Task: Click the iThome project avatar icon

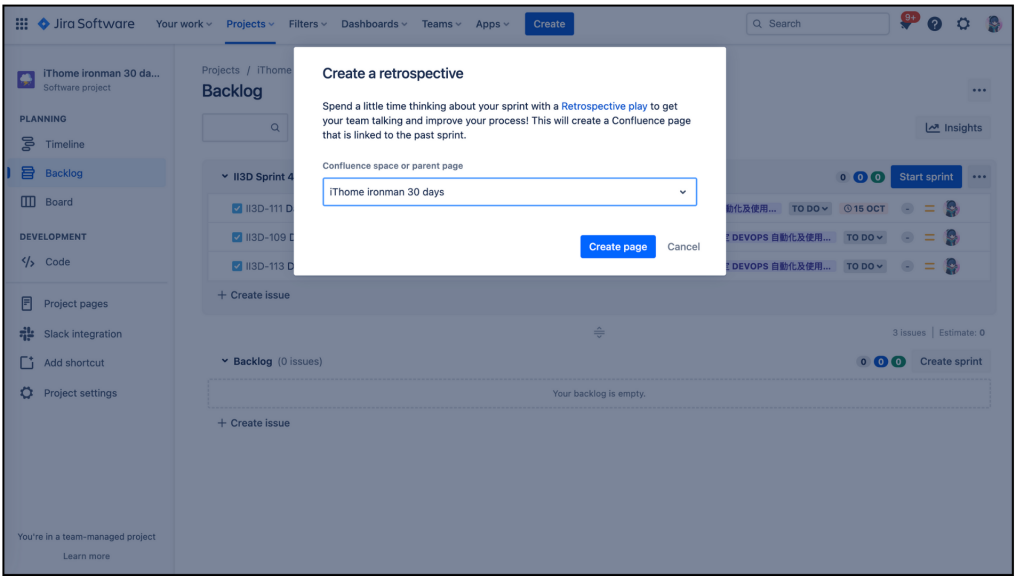Action: pyautogui.click(x=26, y=79)
